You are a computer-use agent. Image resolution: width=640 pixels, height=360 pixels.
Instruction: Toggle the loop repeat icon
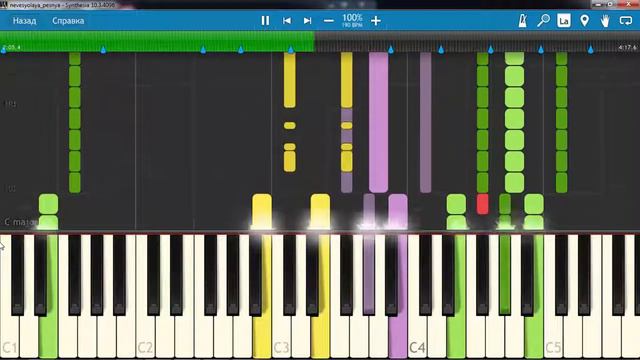[626, 20]
